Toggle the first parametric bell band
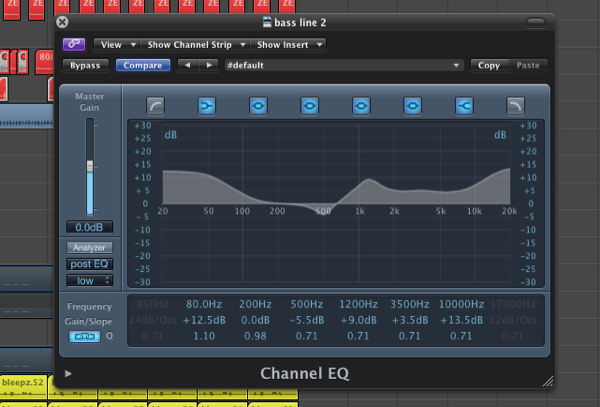This screenshot has height=407, width=600. click(258, 104)
